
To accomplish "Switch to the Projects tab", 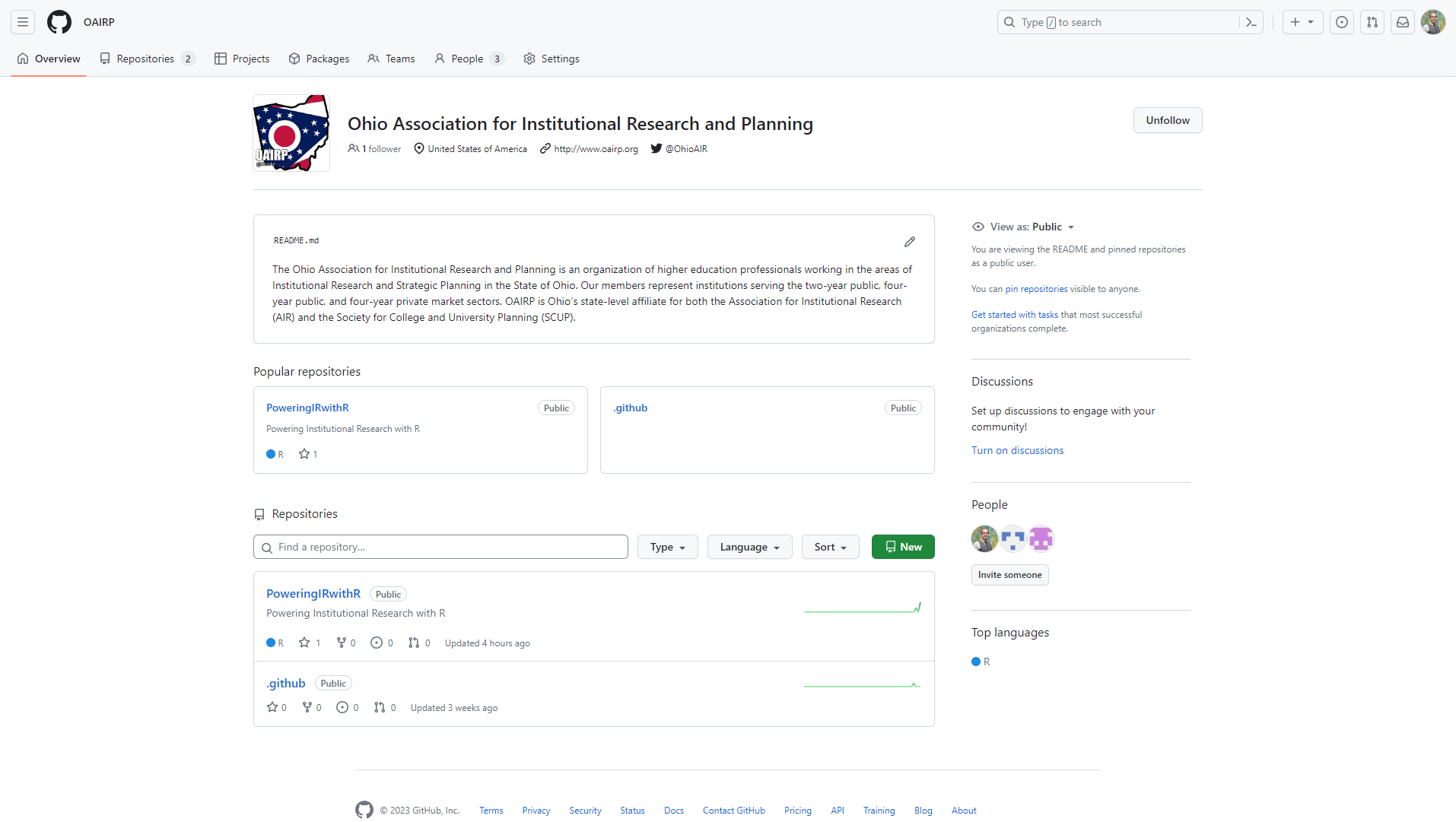I will point(242,59).
